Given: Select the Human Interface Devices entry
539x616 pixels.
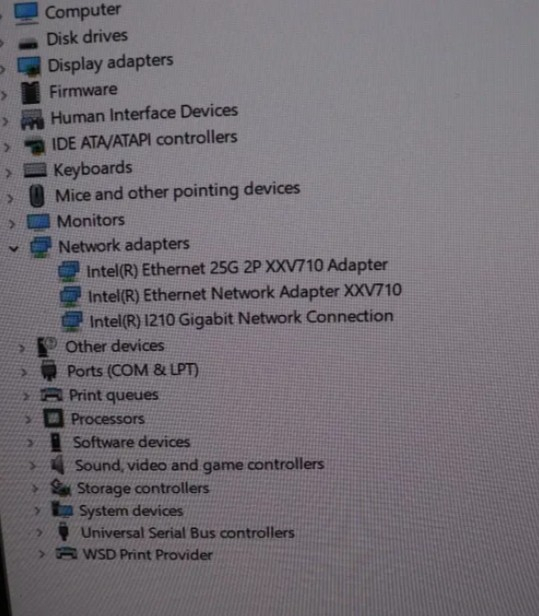Looking at the screenshot, I should point(144,114).
